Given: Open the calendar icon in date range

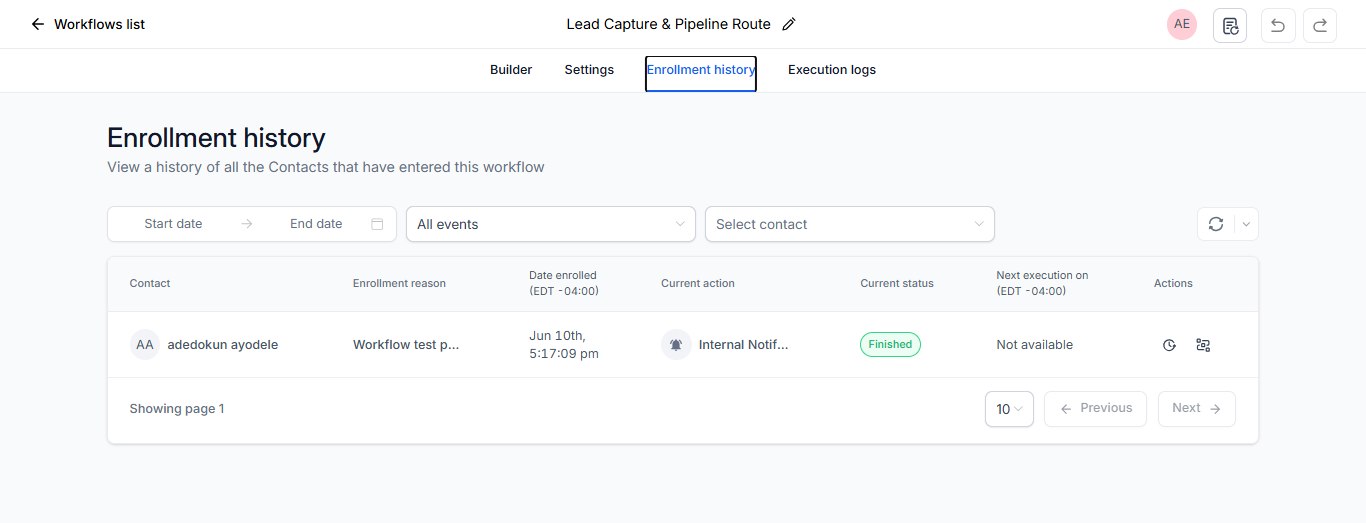Looking at the screenshot, I should click(377, 224).
